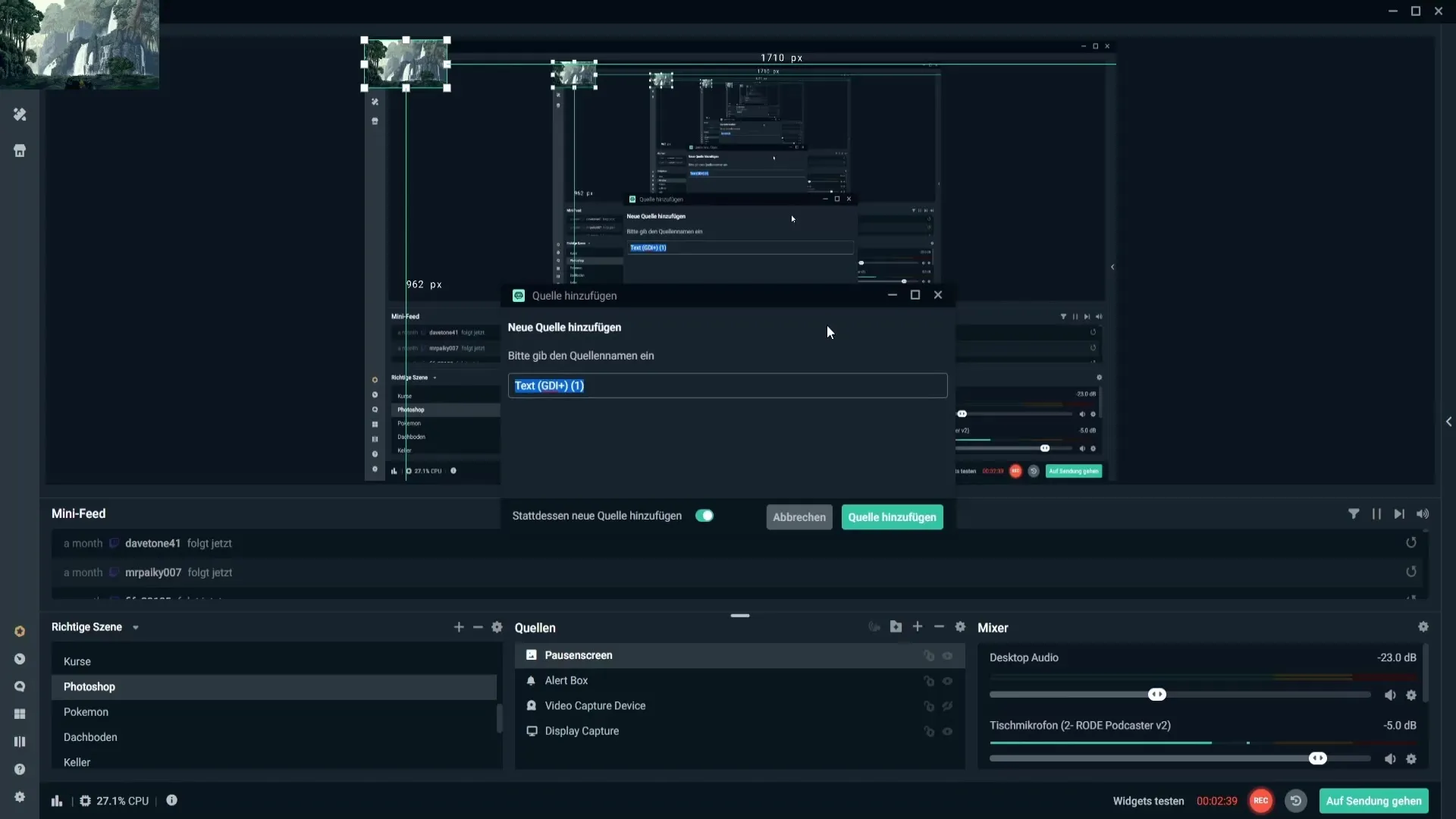1456x819 pixels.
Task: Skip the current Mini-Feed alert
Action: coord(1399,514)
